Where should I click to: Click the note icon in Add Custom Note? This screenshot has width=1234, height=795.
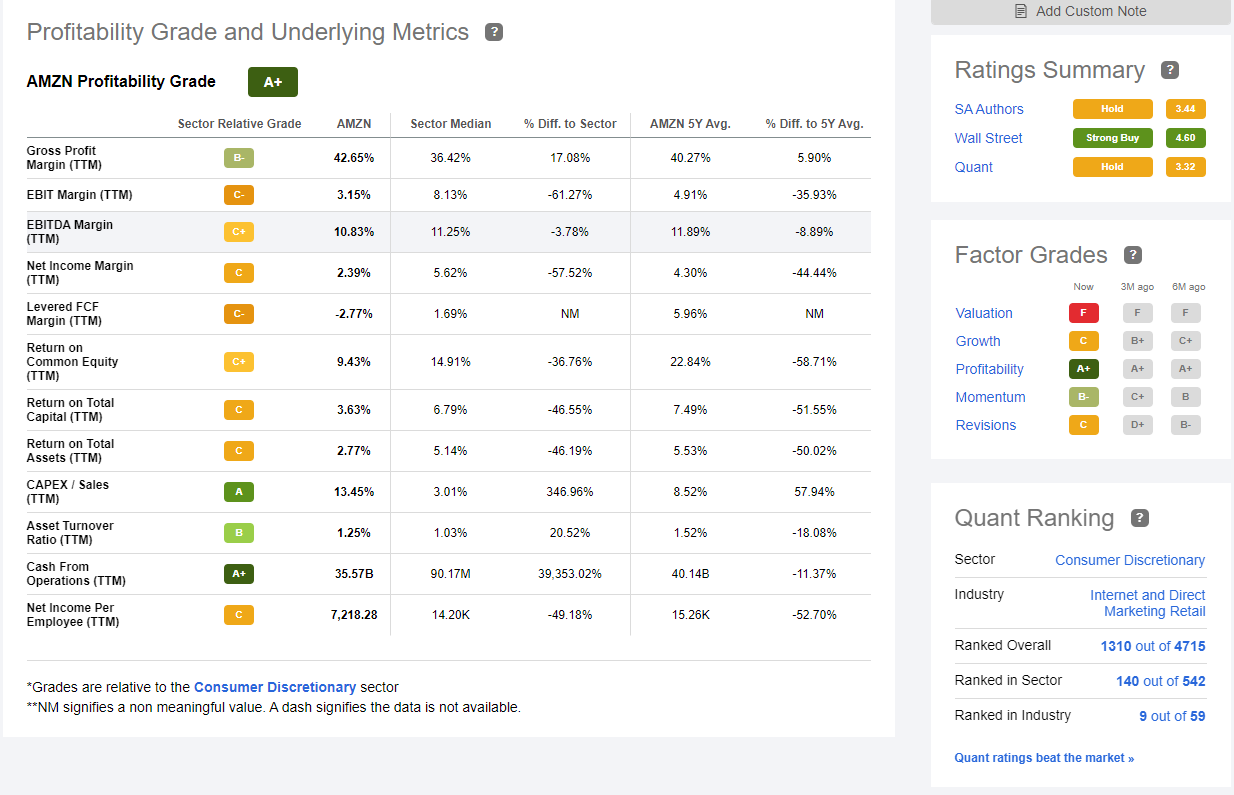click(x=1021, y=11)
